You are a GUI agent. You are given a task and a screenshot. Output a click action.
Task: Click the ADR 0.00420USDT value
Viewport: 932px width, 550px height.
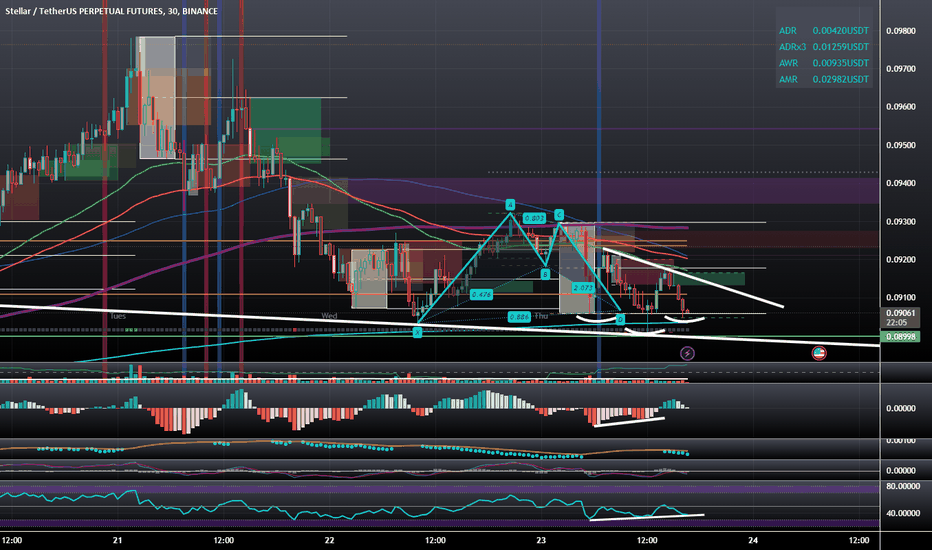pyautogui.click(x=840, y=30)
